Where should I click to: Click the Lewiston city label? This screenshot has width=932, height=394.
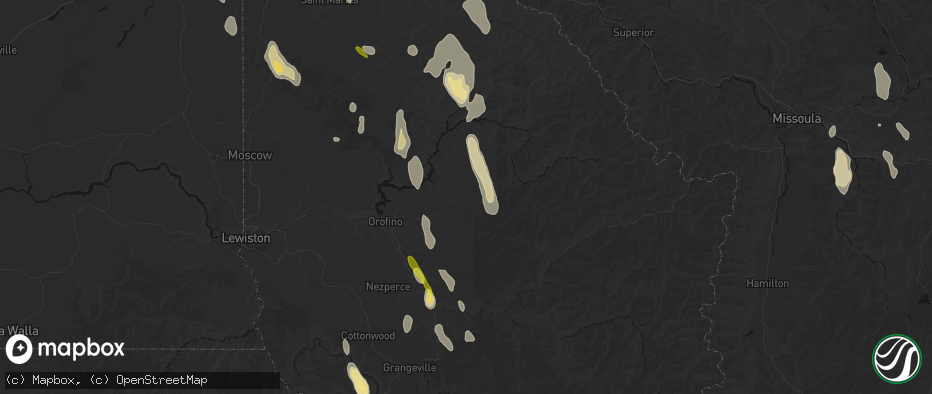(x=245, y=238)
